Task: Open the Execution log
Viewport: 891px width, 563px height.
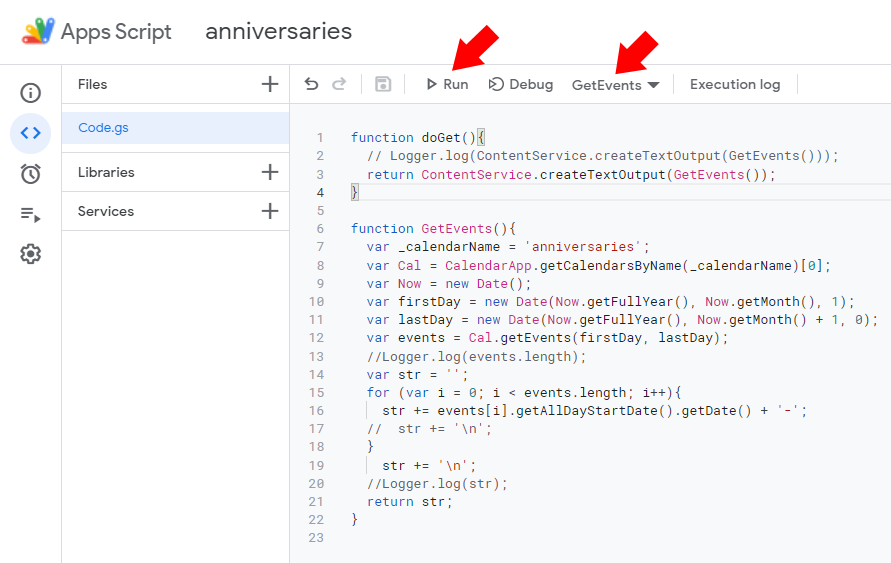Action: pos(735,84)
